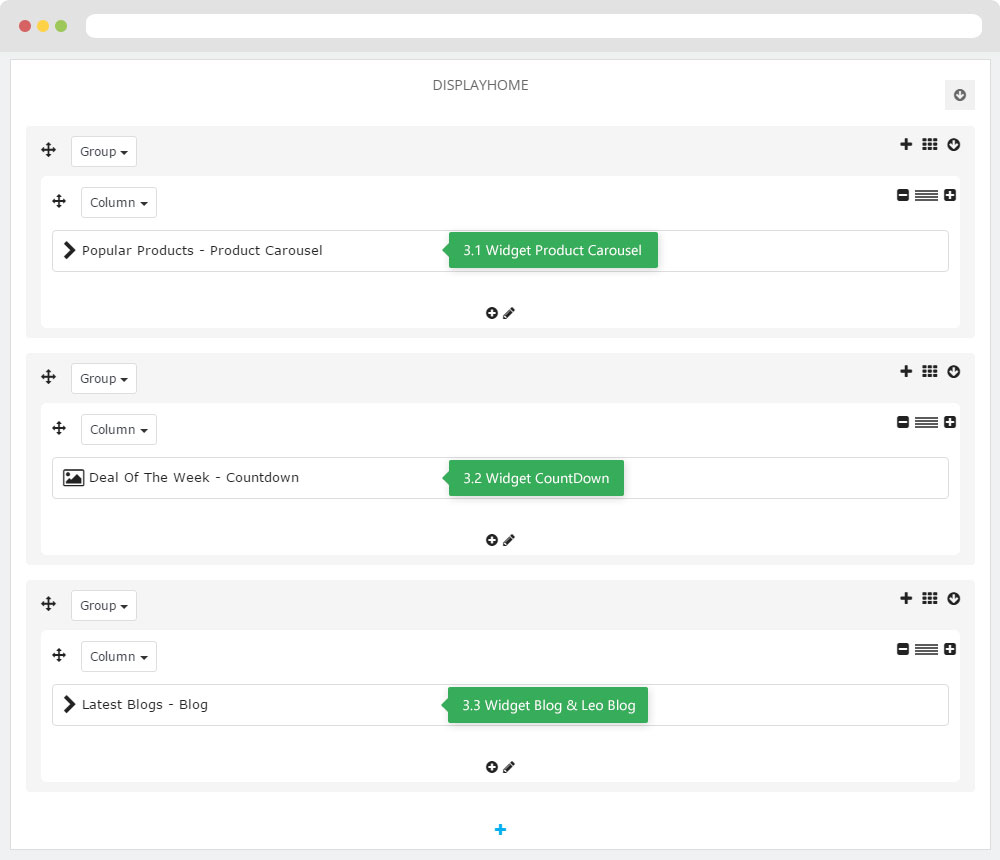This screenshot has height=860, width=1000.
Task: Open the Group dropdown above Latest Blogs
Action: coord(103,605)
